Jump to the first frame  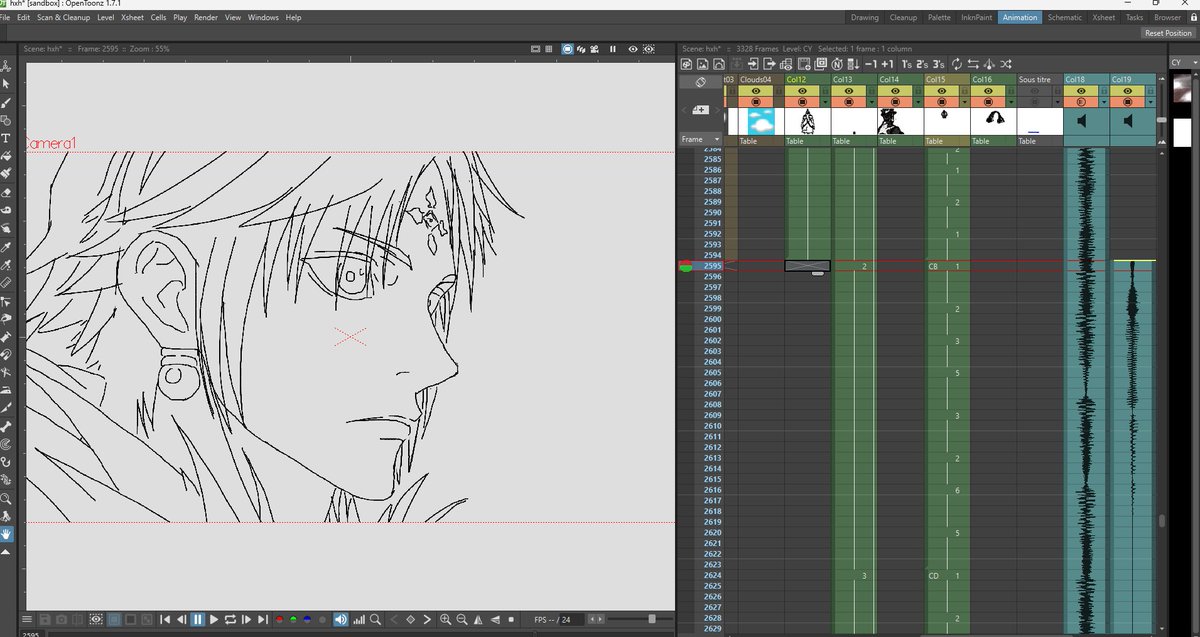click(x=165, y=620)
